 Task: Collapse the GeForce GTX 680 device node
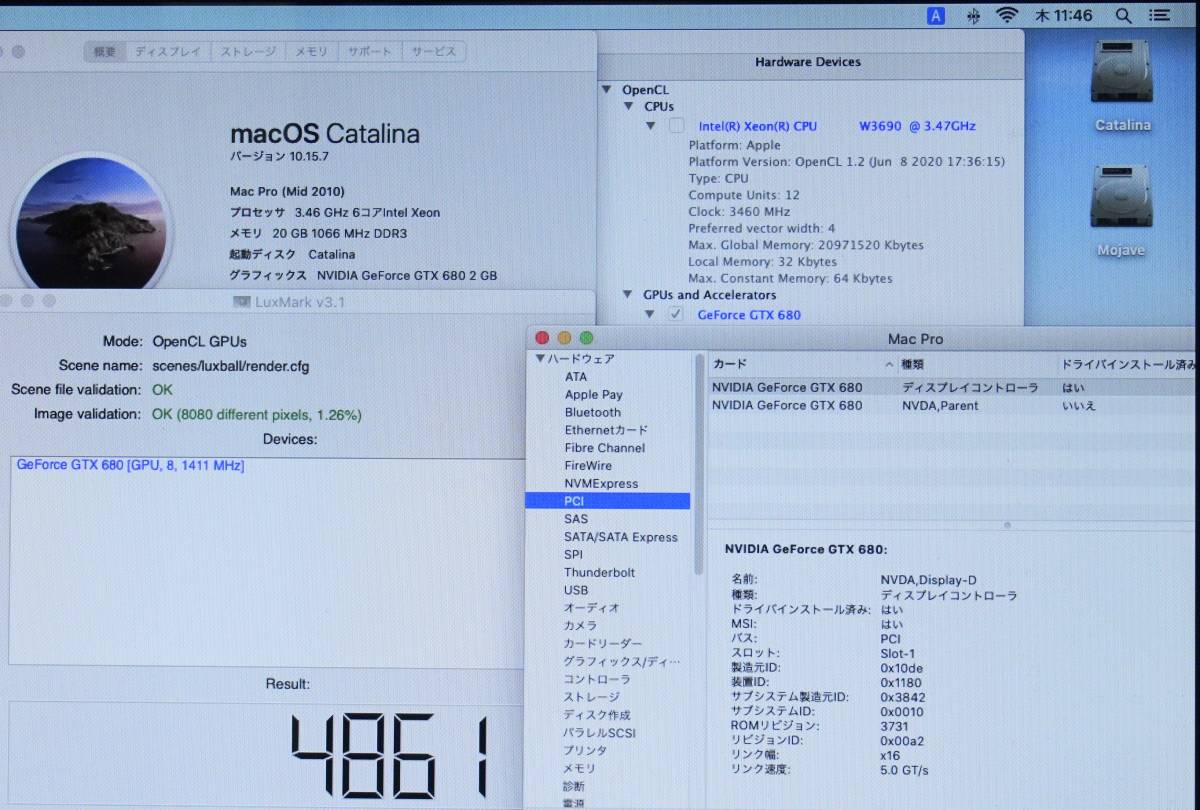tap(651, 315)
